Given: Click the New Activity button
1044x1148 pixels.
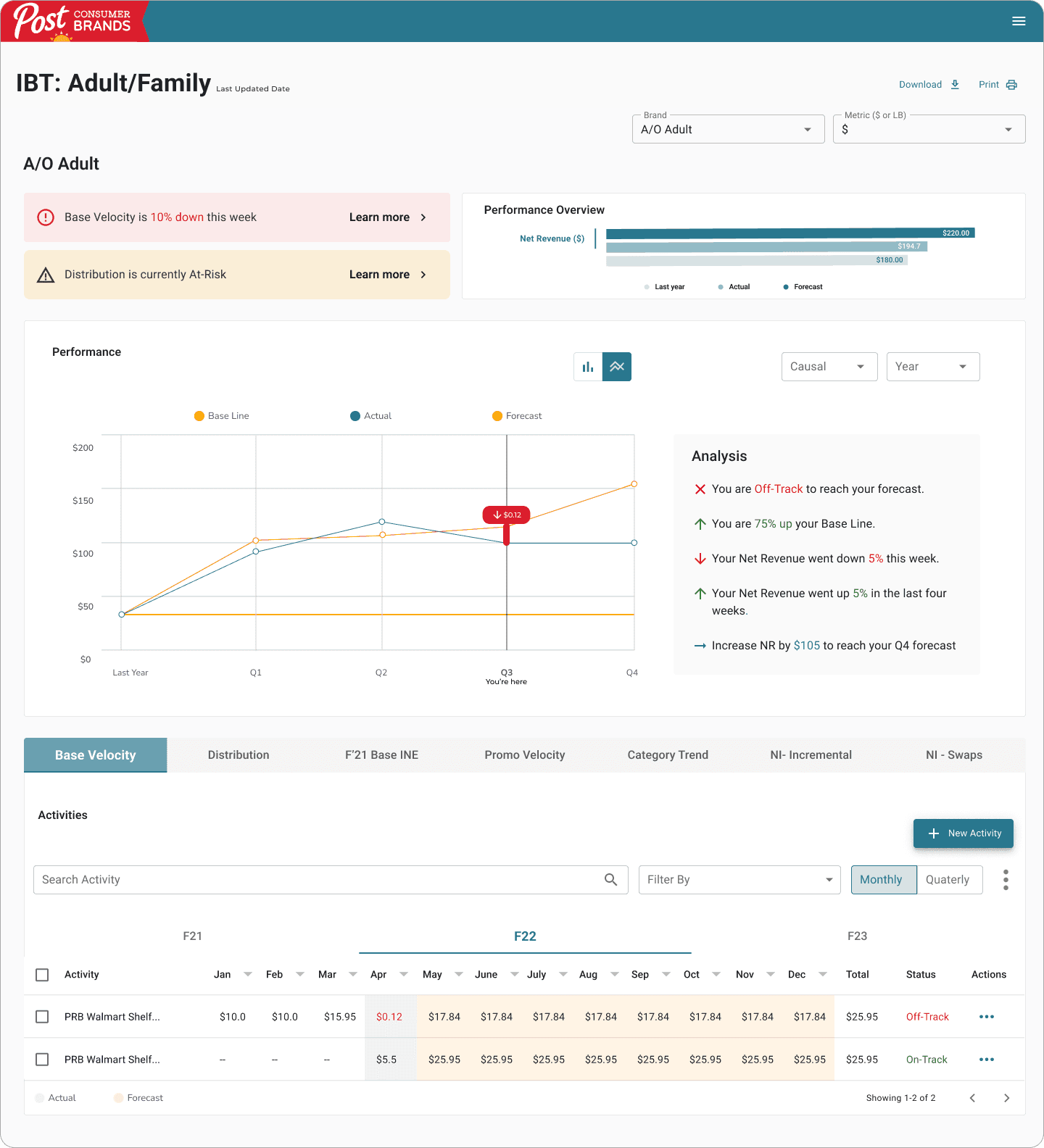Looking at the screenshot, I should coord(964,833).
